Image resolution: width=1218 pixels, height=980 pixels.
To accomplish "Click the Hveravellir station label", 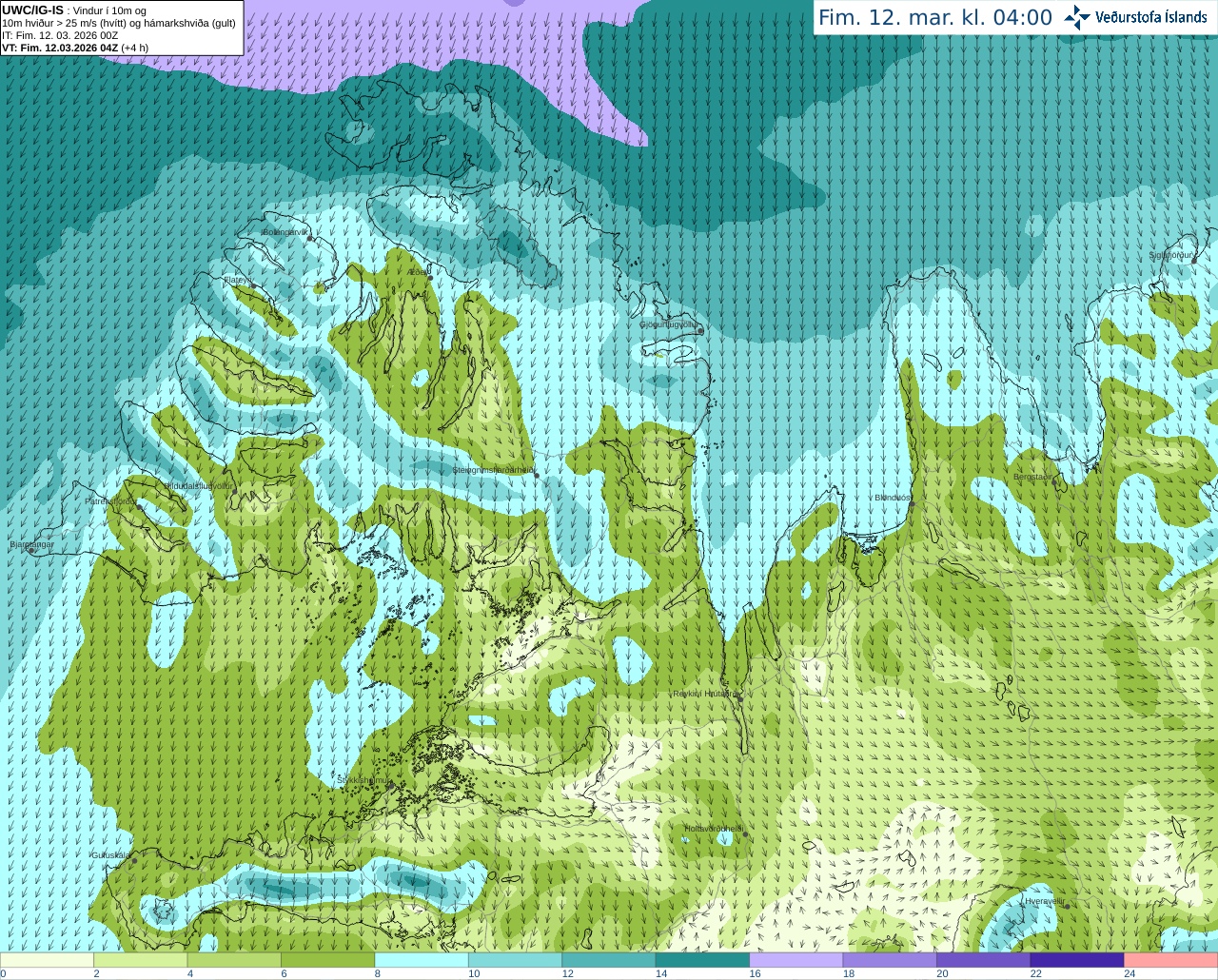I will coord(1044,900).
